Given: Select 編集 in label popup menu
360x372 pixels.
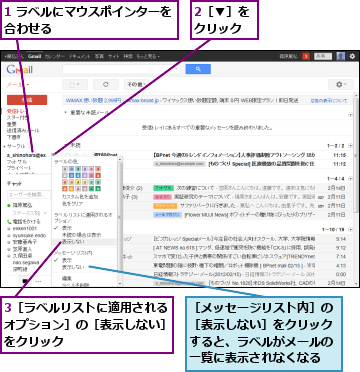Looking at the screenshot, I should (66, 278).
